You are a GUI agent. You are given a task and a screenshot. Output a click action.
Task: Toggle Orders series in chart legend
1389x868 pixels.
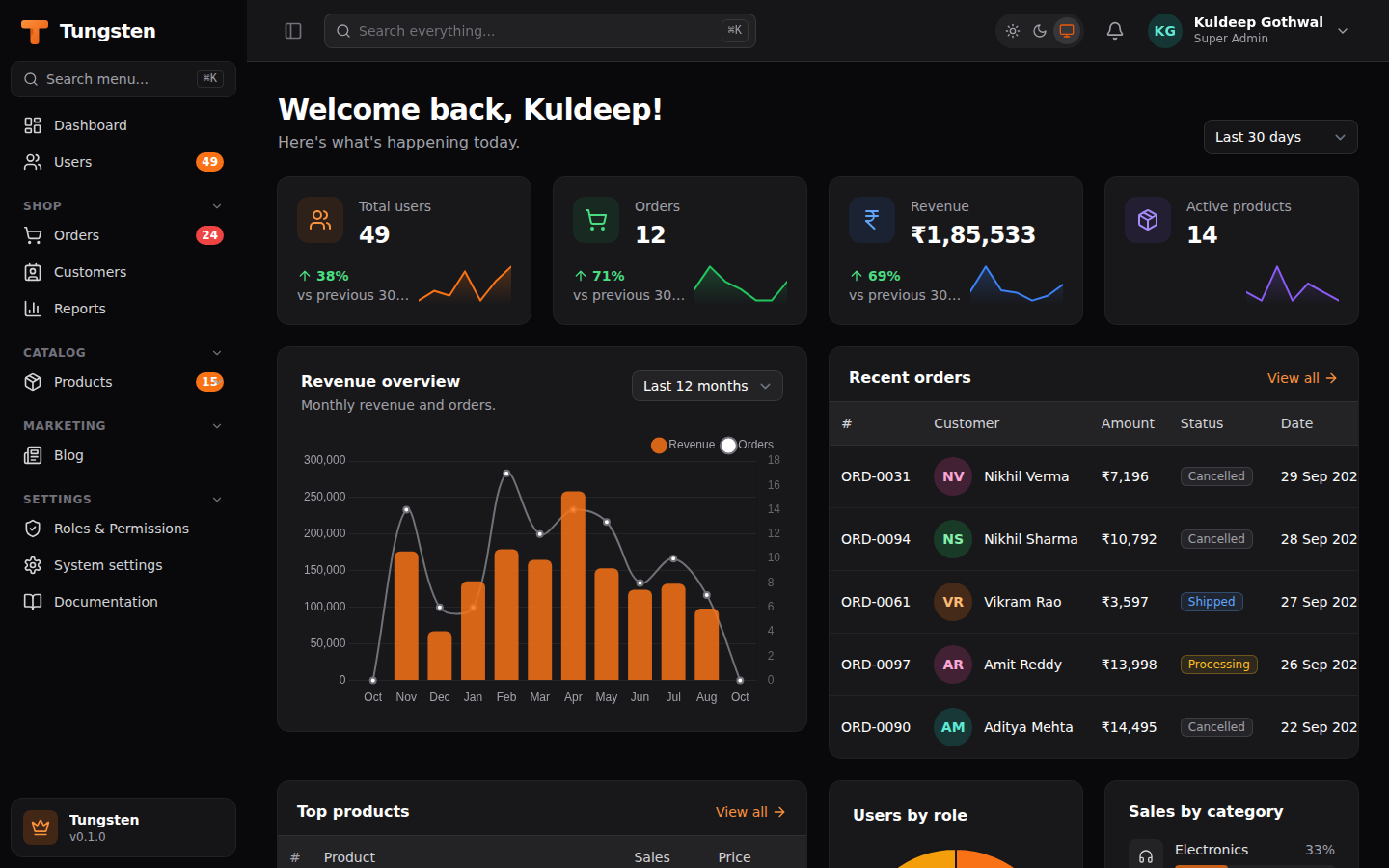tap(748, 445)
